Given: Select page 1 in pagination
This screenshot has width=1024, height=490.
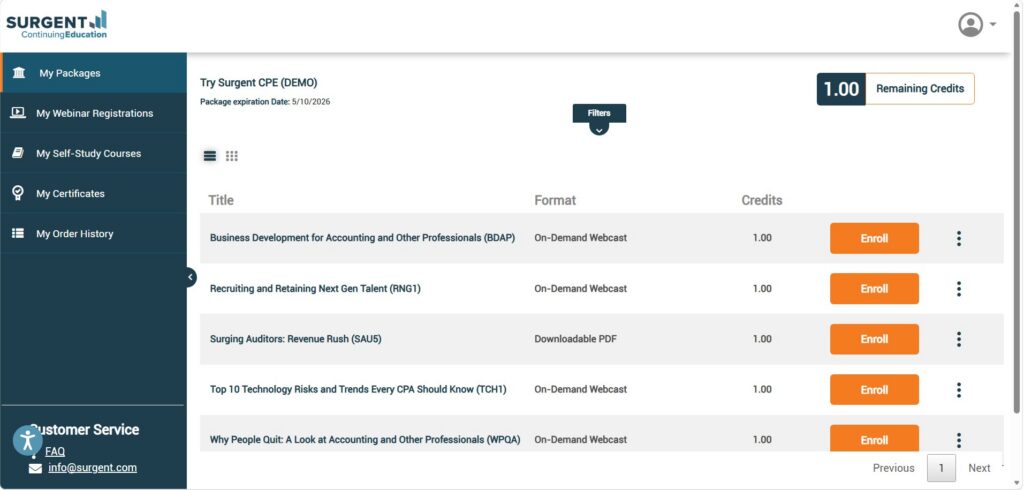Looking at the screenshot, I should 941,468.
